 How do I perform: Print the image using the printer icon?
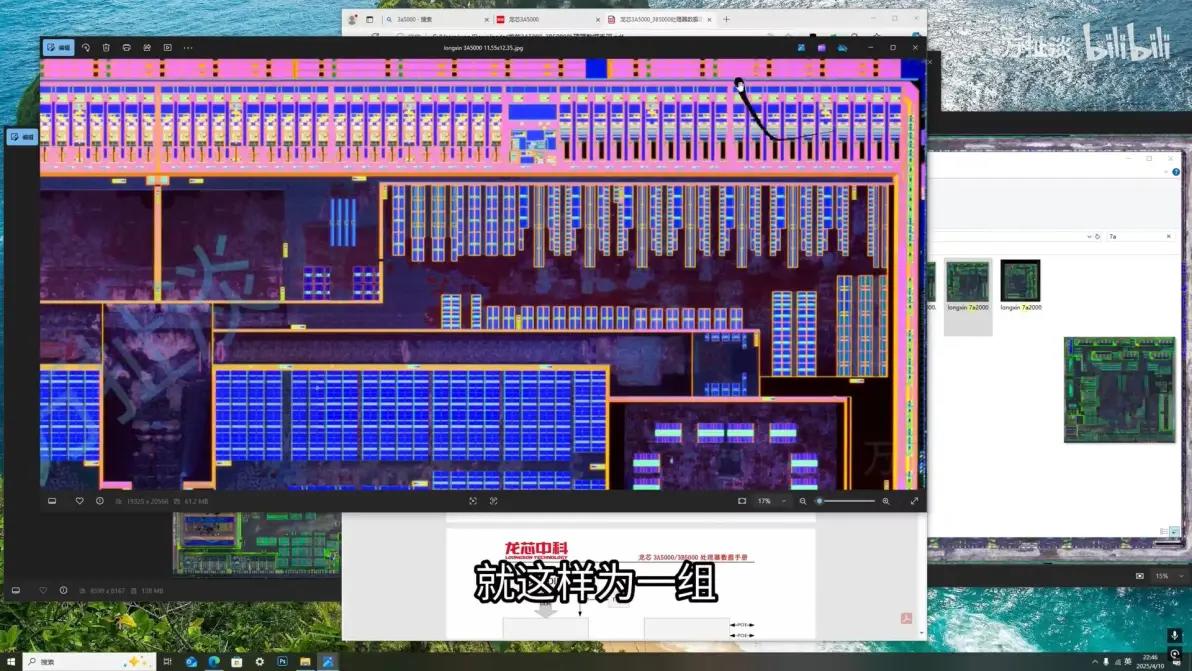tap(127, 47)
